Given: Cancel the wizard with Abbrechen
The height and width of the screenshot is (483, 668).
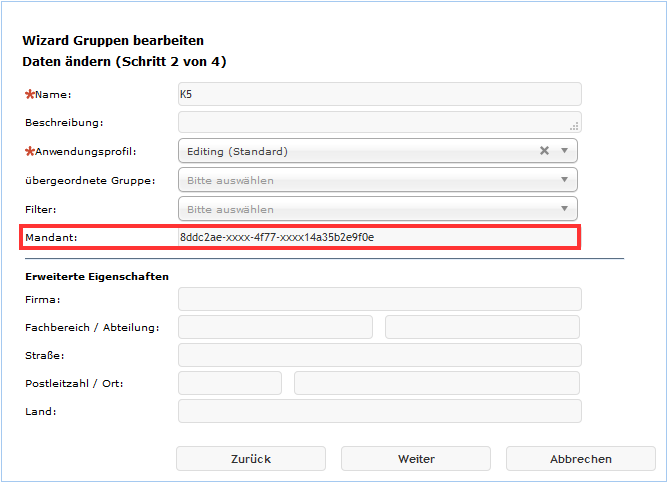Looking at the screenshot, I should (581, 459).
